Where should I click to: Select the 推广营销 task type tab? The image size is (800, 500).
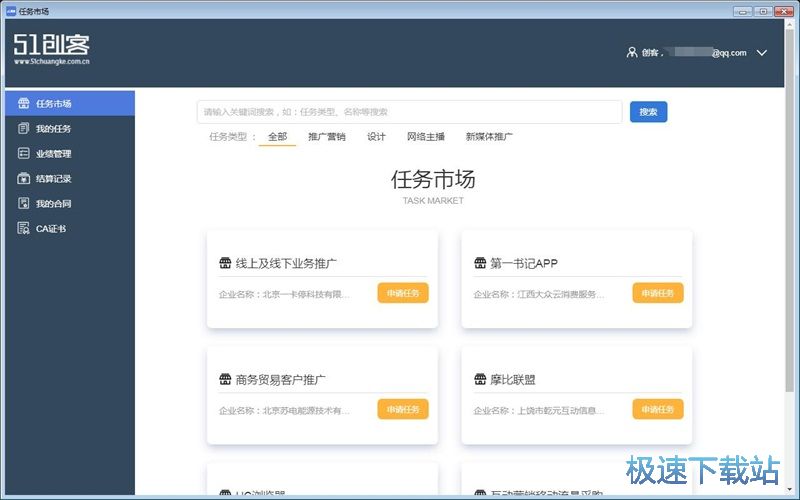pos(327,137)
